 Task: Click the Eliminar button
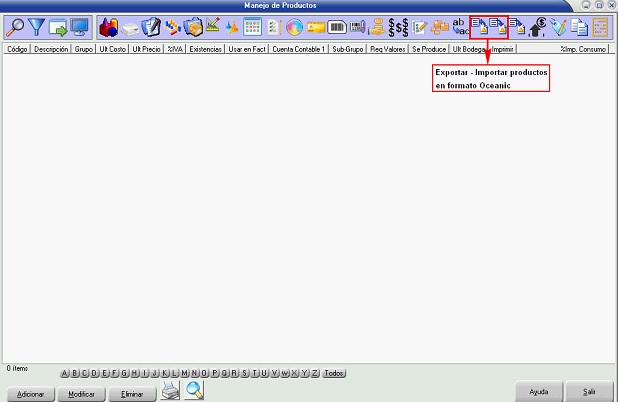(132, 394)
